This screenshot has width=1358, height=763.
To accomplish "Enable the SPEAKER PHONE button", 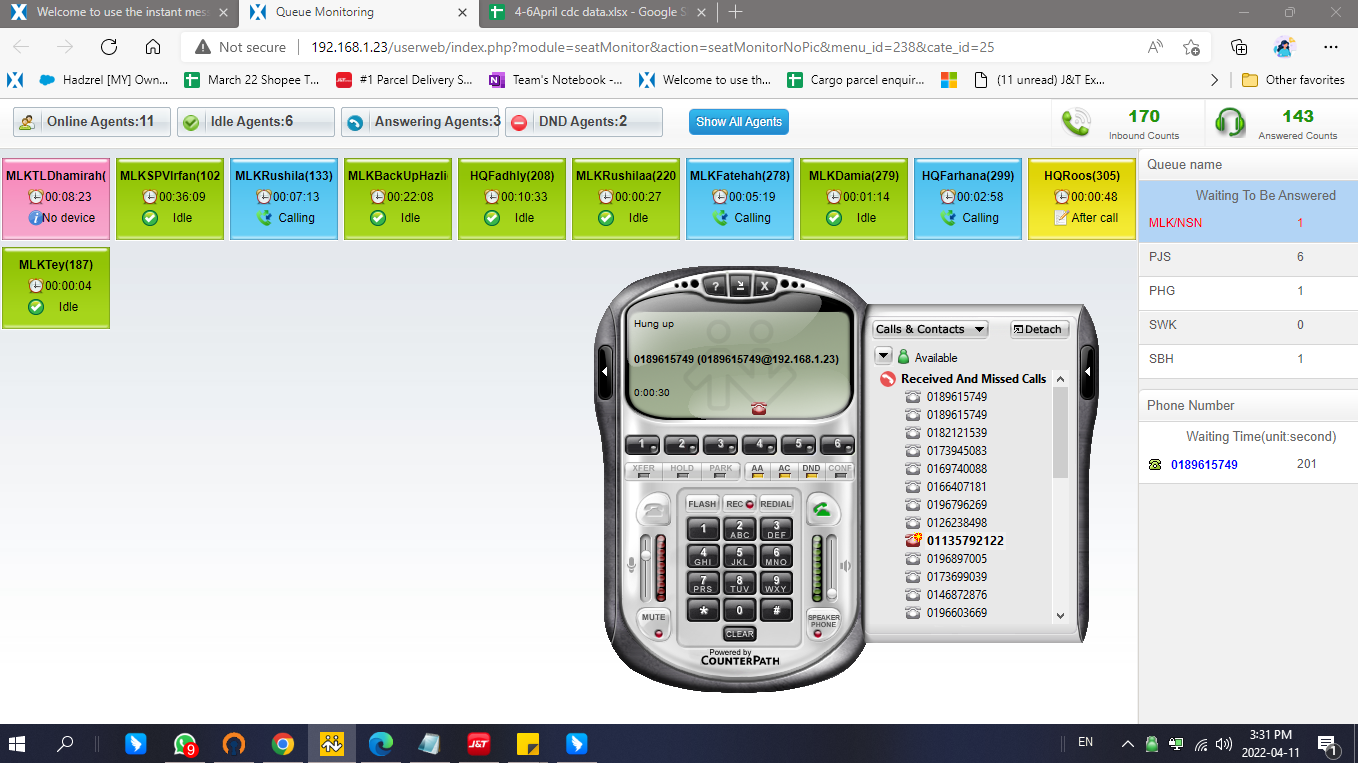I will (823, 623).
